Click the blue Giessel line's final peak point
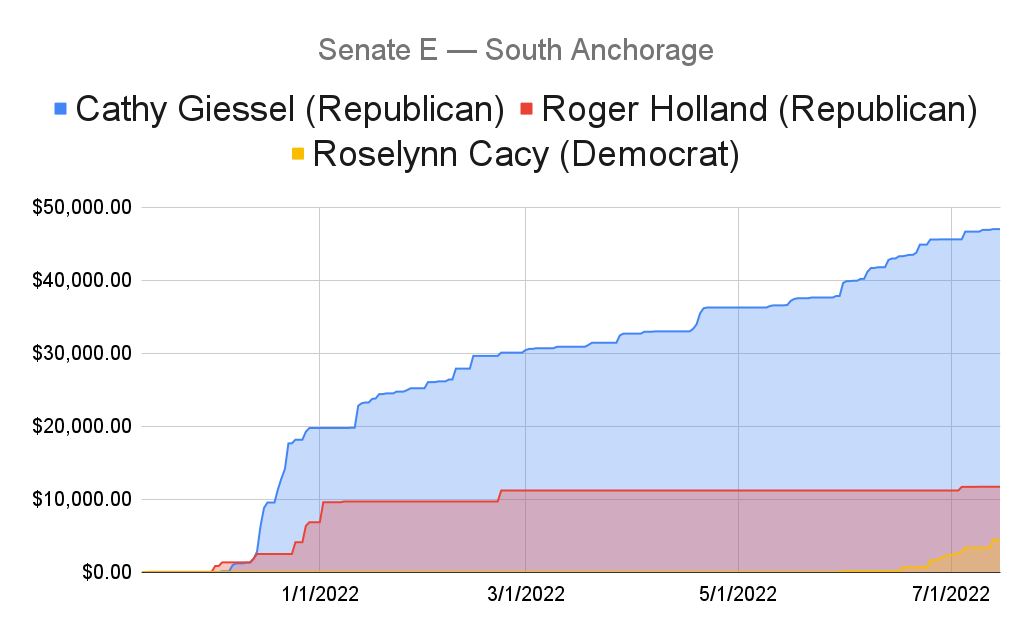The height and width of the screenshot is (638, 1032). 998,229
